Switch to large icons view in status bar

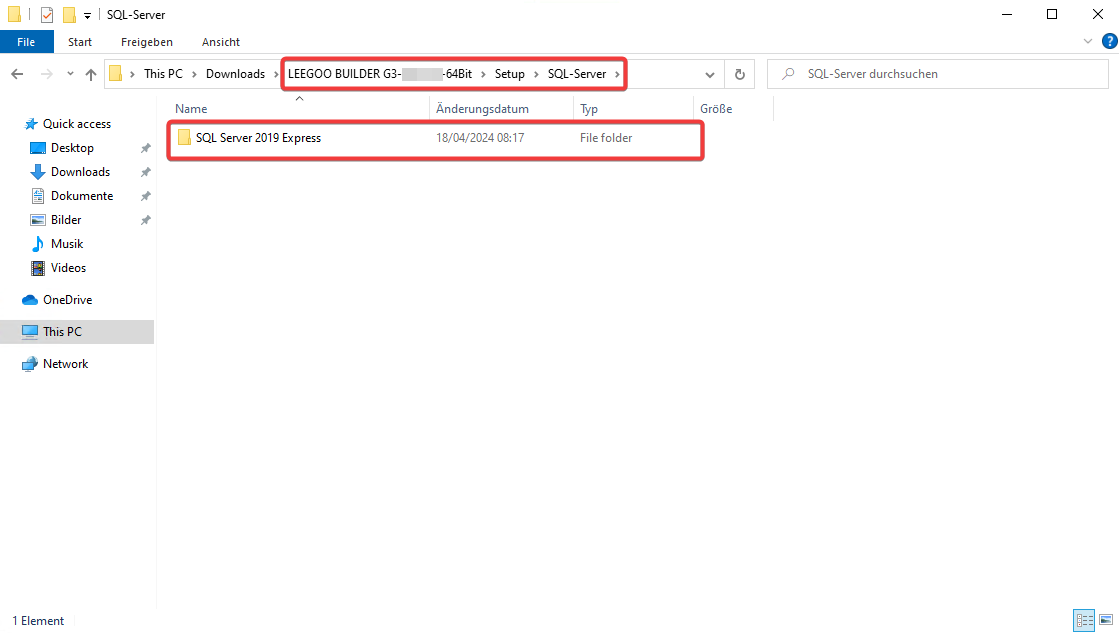[1106, 620]
